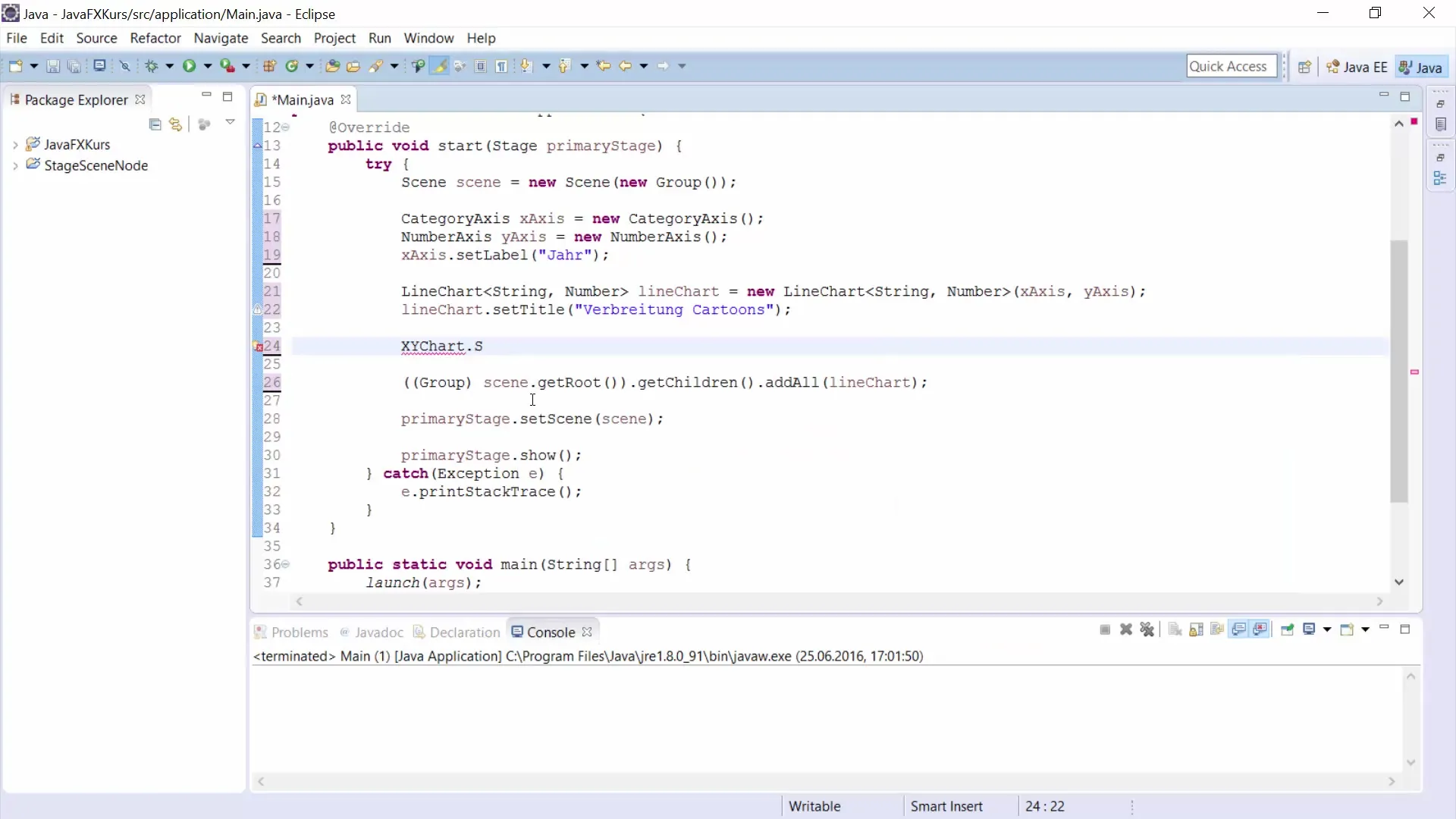Click Remove Launch in Console

coord(1126,629)
